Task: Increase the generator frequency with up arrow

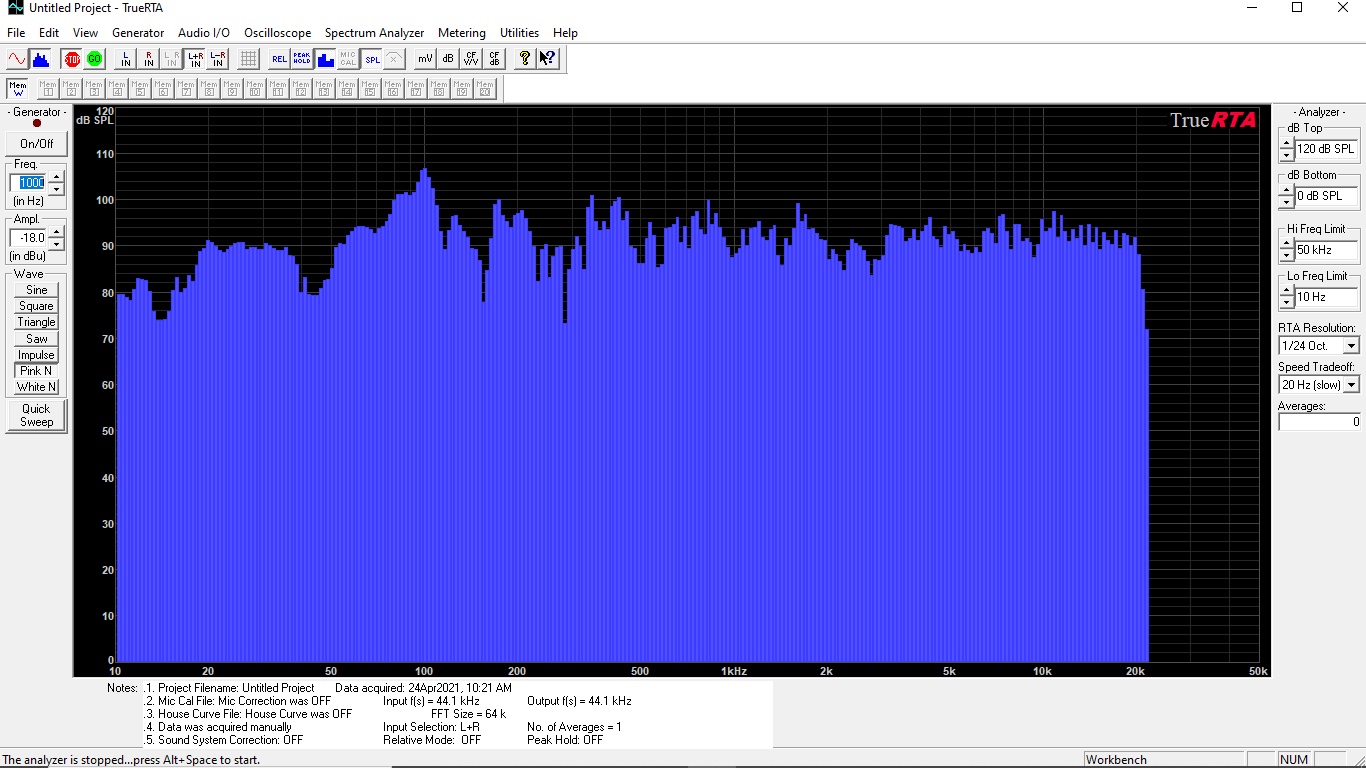Action: pos(56,177)
